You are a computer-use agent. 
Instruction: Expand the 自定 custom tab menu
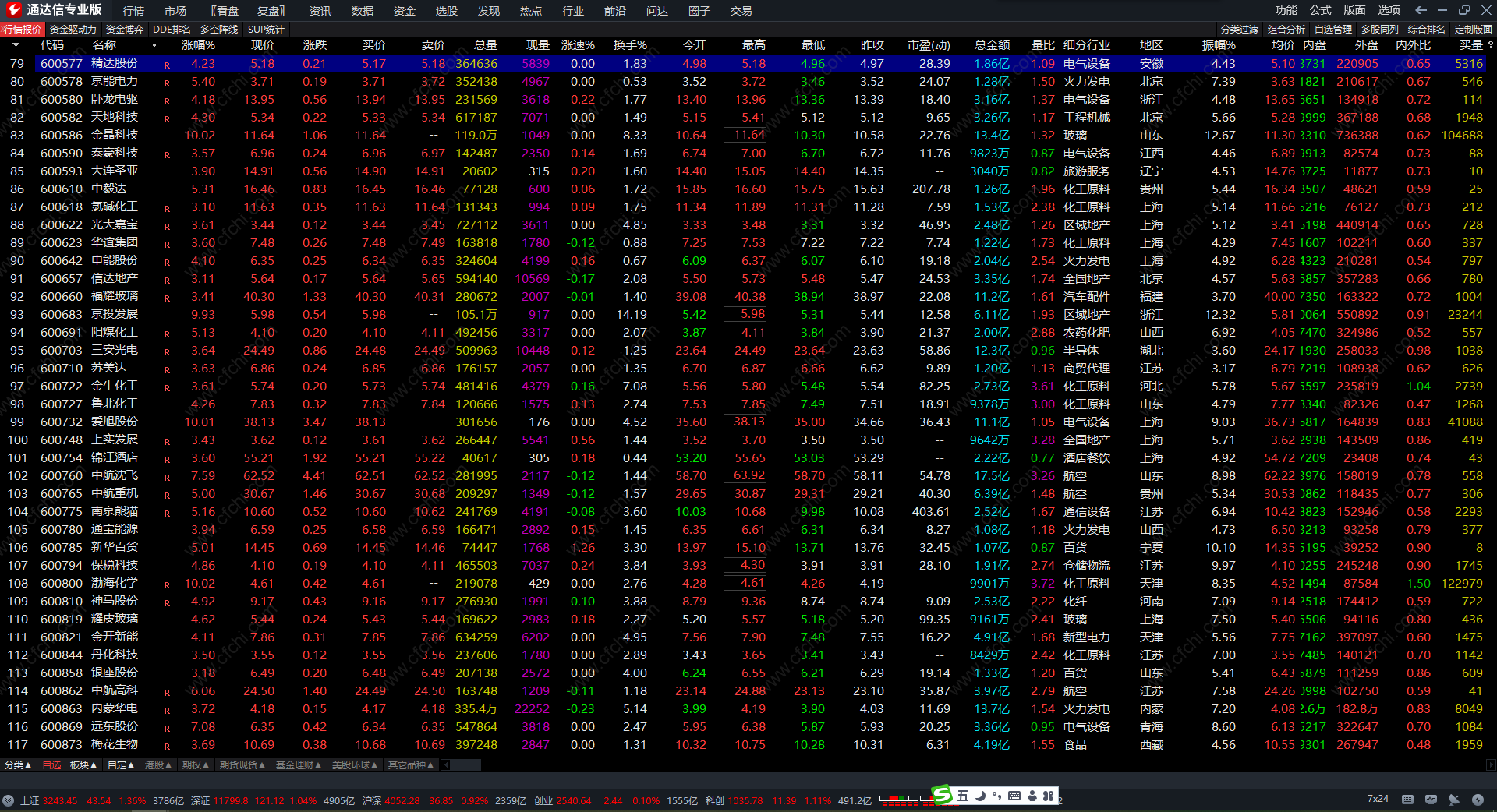[x=121, y=765]
